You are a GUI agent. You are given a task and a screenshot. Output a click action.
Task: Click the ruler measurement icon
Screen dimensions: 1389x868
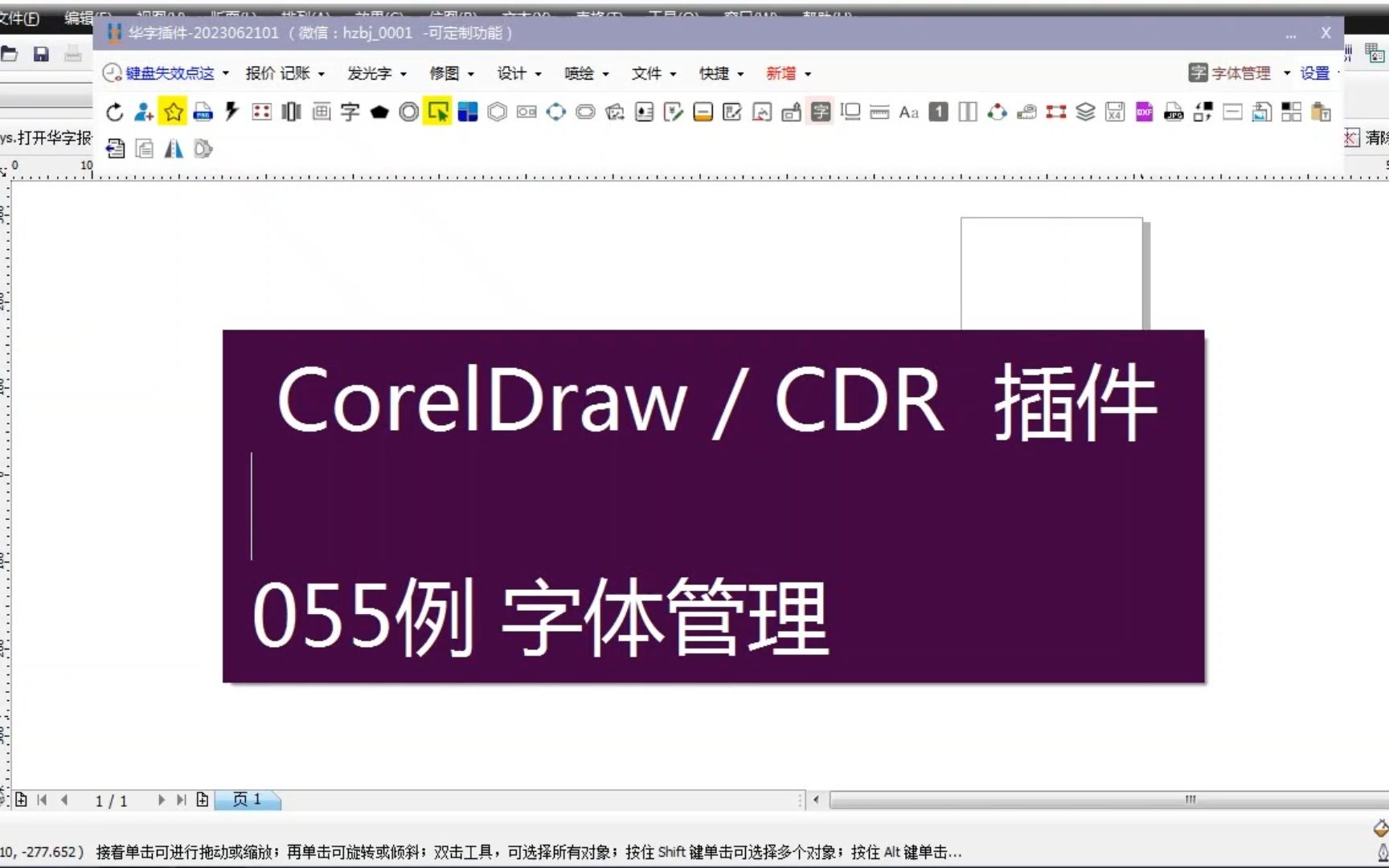tap(880, 113)
